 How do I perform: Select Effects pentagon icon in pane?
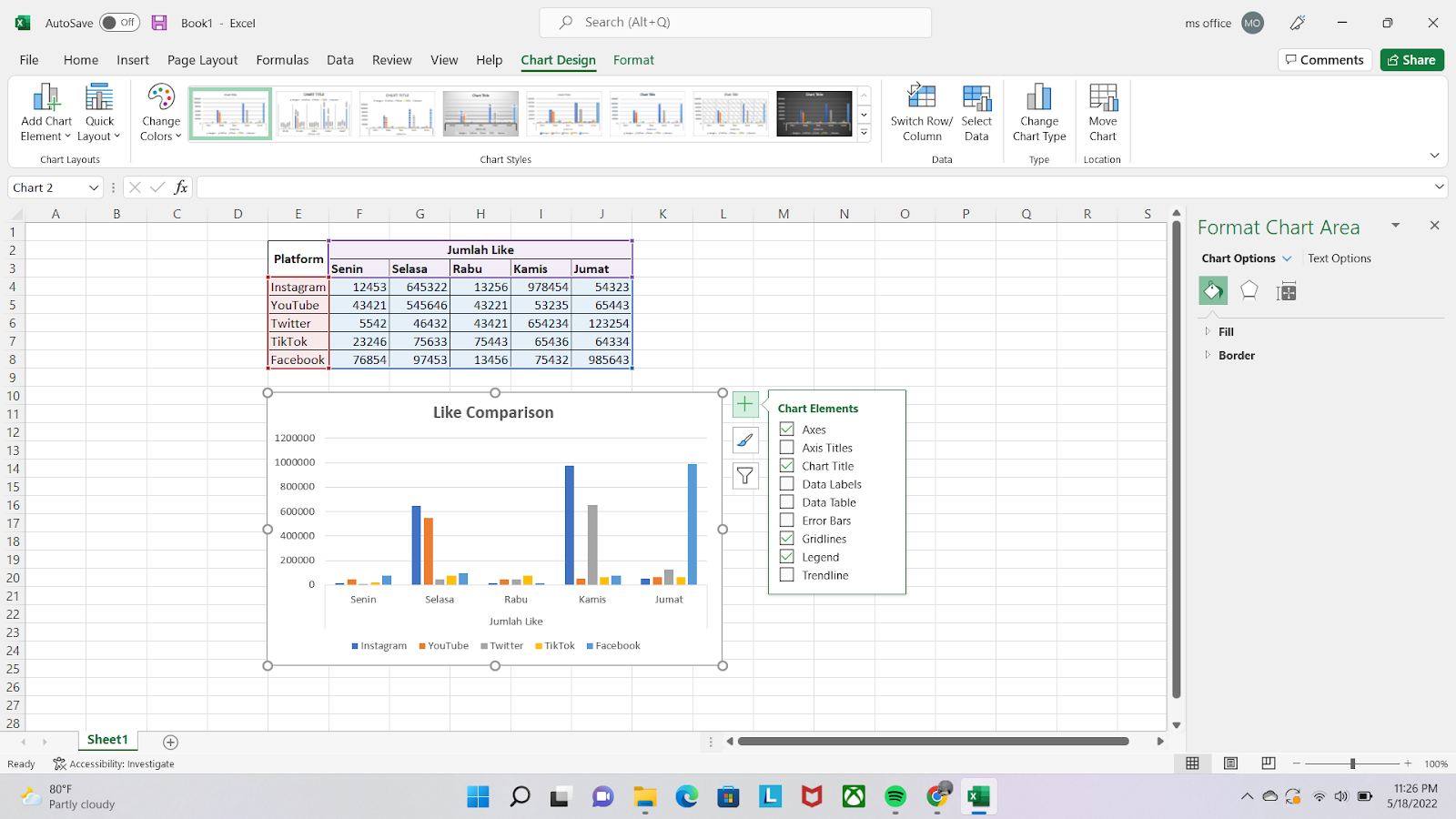[x=1249, y=291]
